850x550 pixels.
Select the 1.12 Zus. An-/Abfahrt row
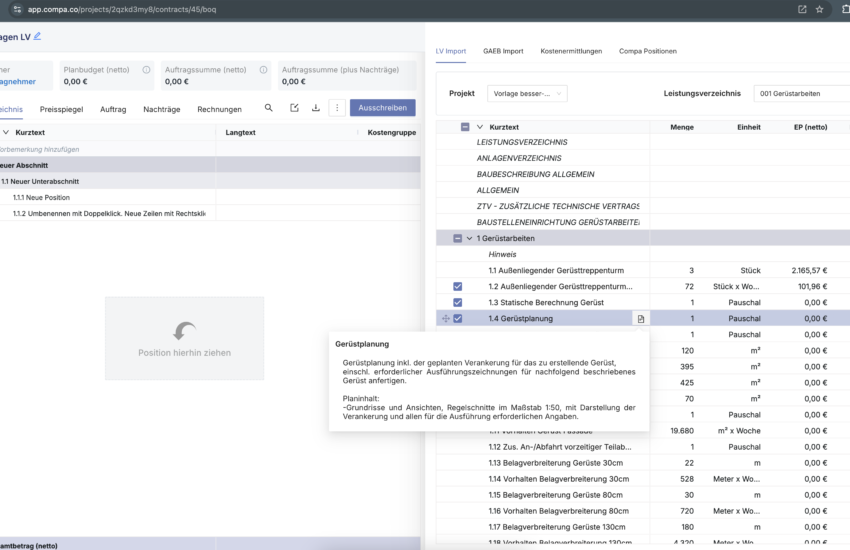(643, 447)
